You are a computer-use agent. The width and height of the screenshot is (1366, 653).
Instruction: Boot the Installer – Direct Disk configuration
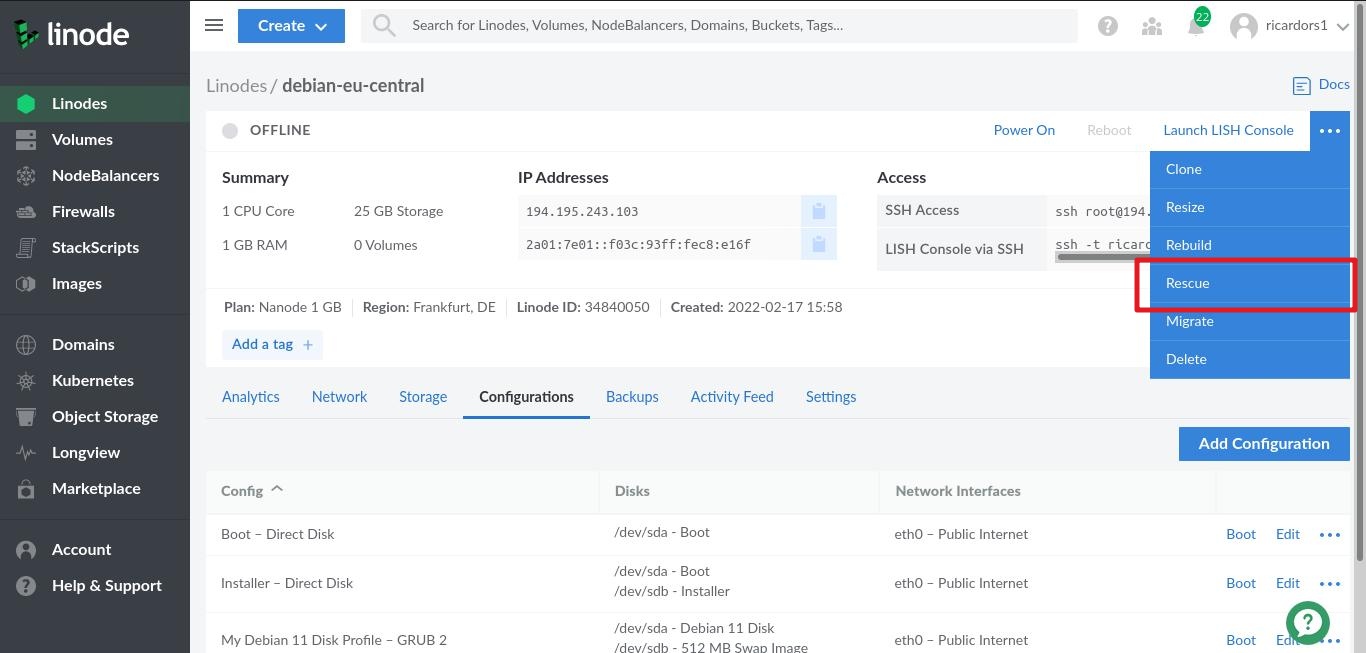[1241, 583]
